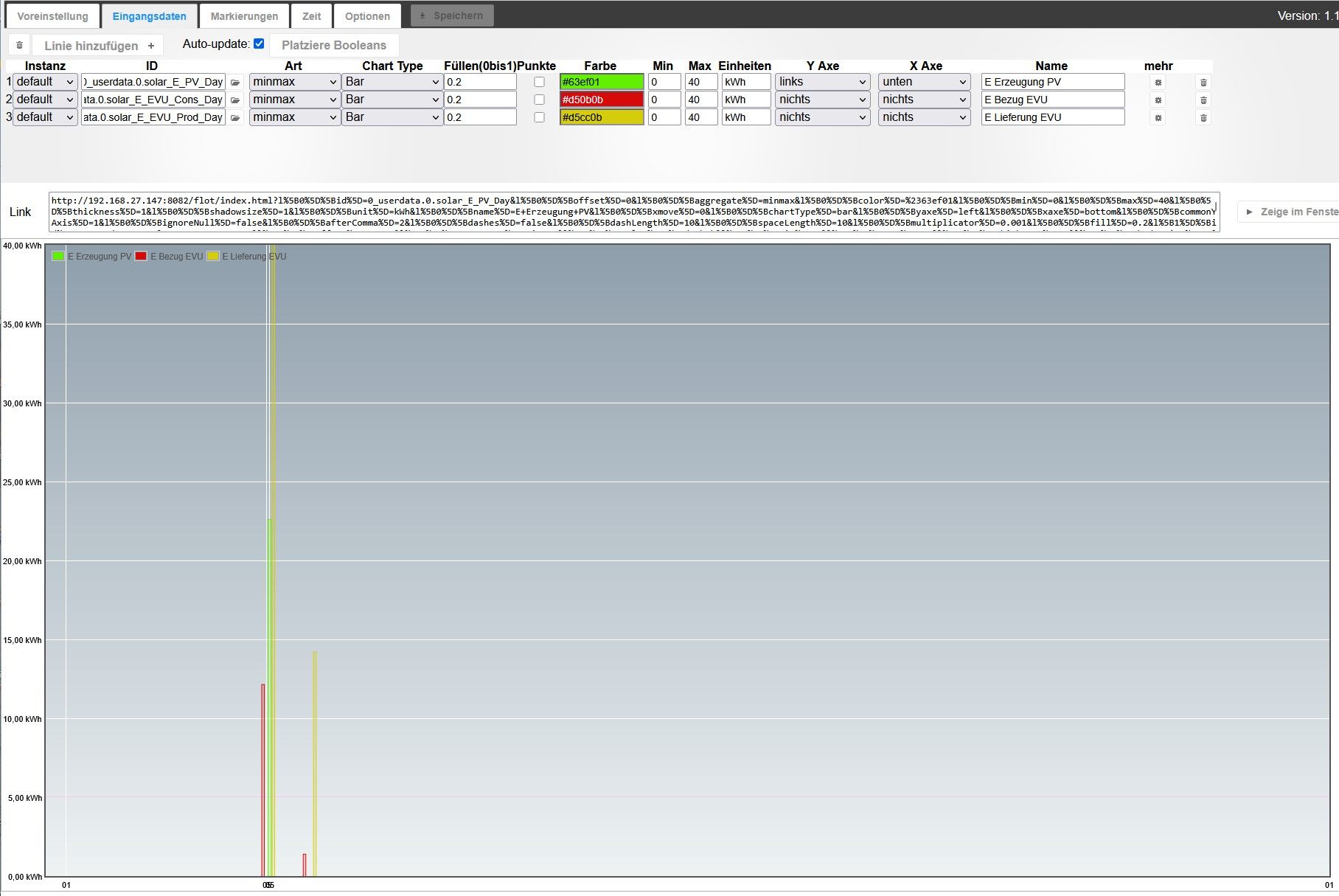The image size is (1339, 896).
Task: Open gear settings for E Erzeugung PV
Action: 1158,83
